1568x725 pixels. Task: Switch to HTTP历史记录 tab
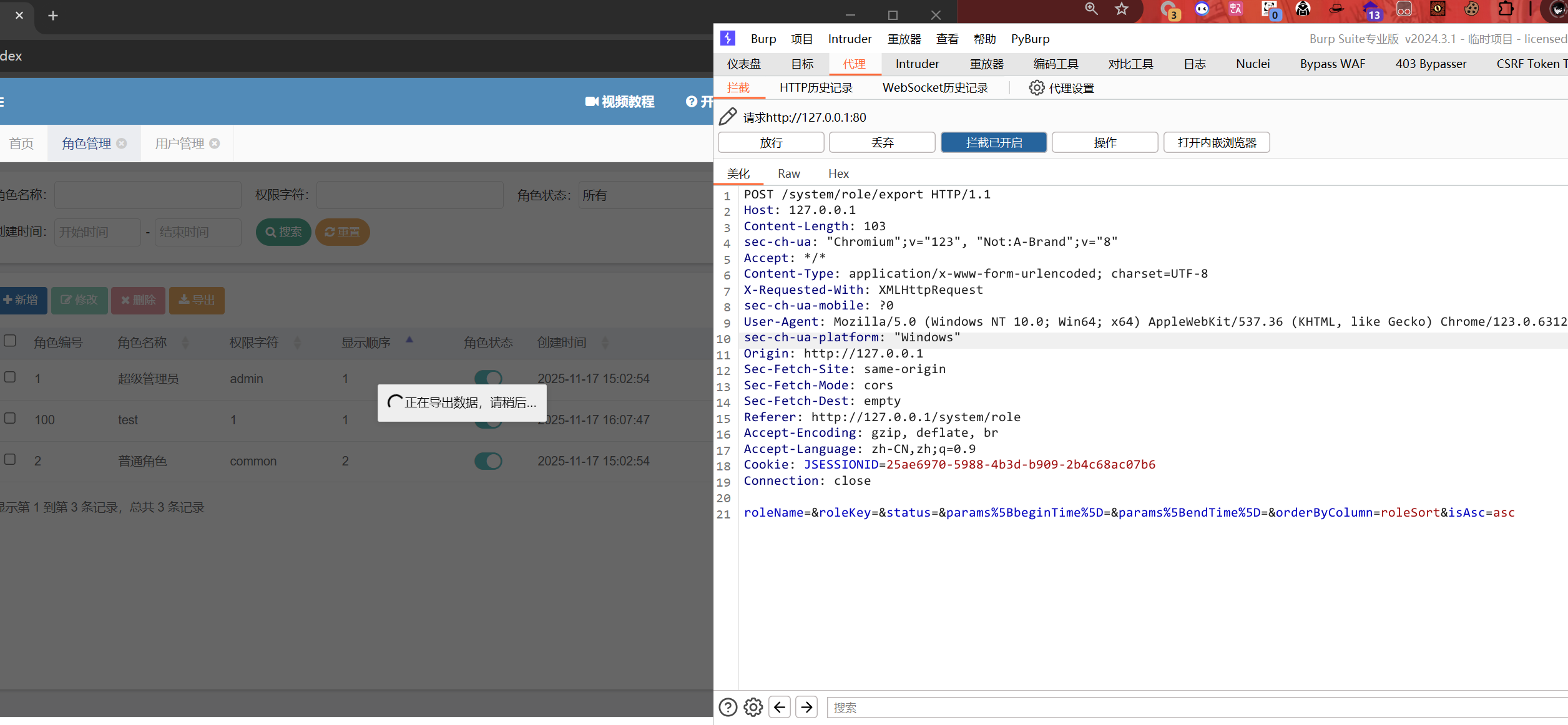pos(815,88)
